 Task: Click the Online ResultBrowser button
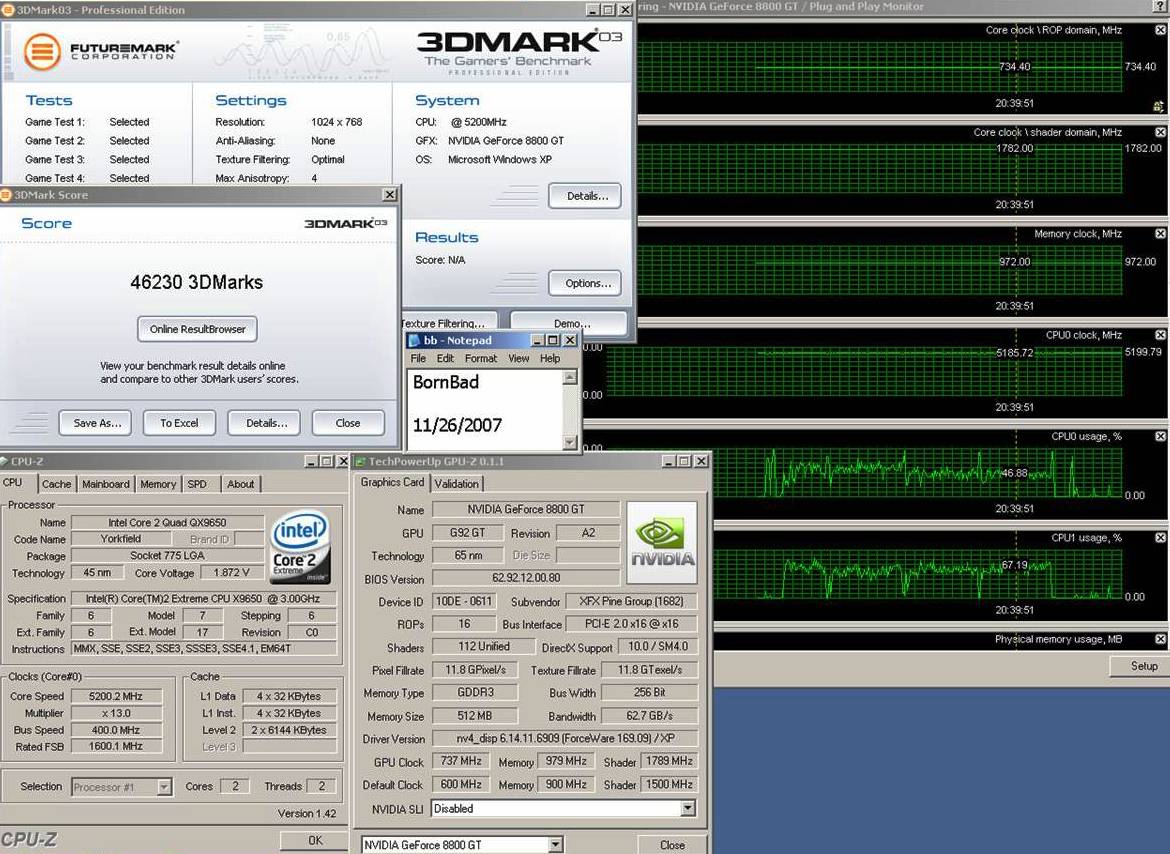pos(197,329)
